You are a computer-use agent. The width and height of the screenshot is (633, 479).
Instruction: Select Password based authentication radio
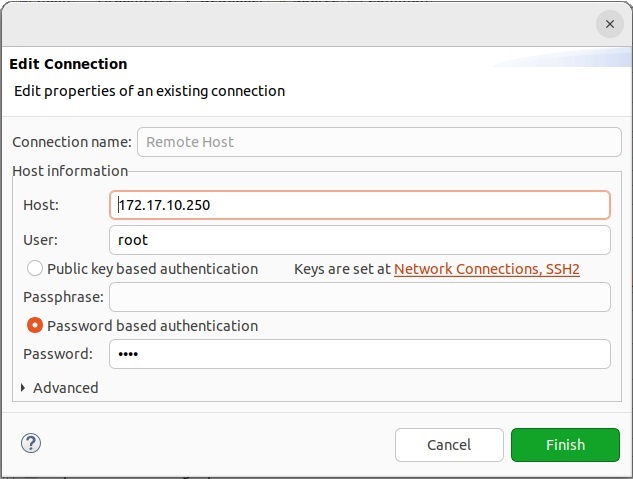coord(36,326)
